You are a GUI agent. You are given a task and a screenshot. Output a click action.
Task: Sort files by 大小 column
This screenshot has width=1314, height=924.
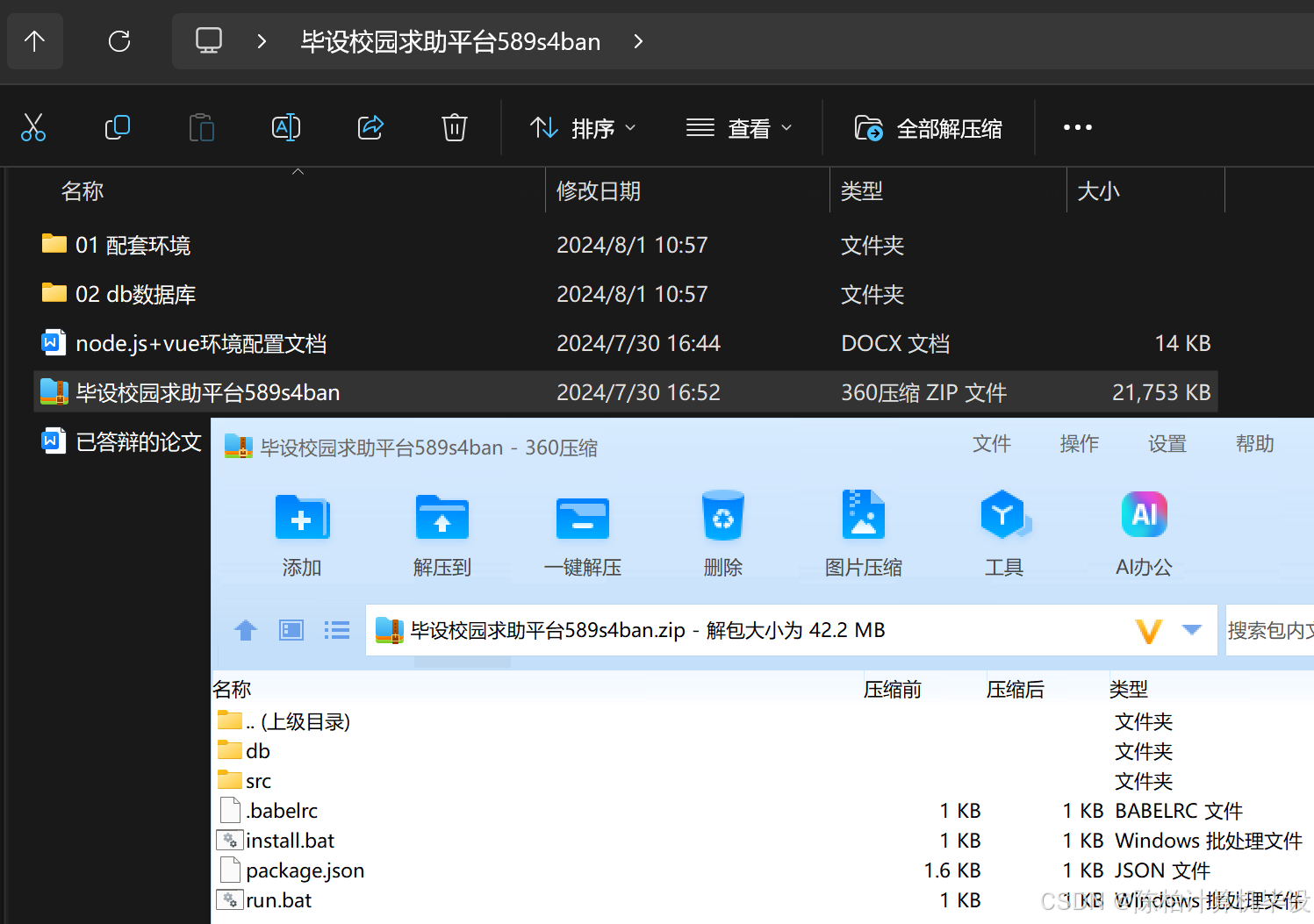coord(1098,191)
